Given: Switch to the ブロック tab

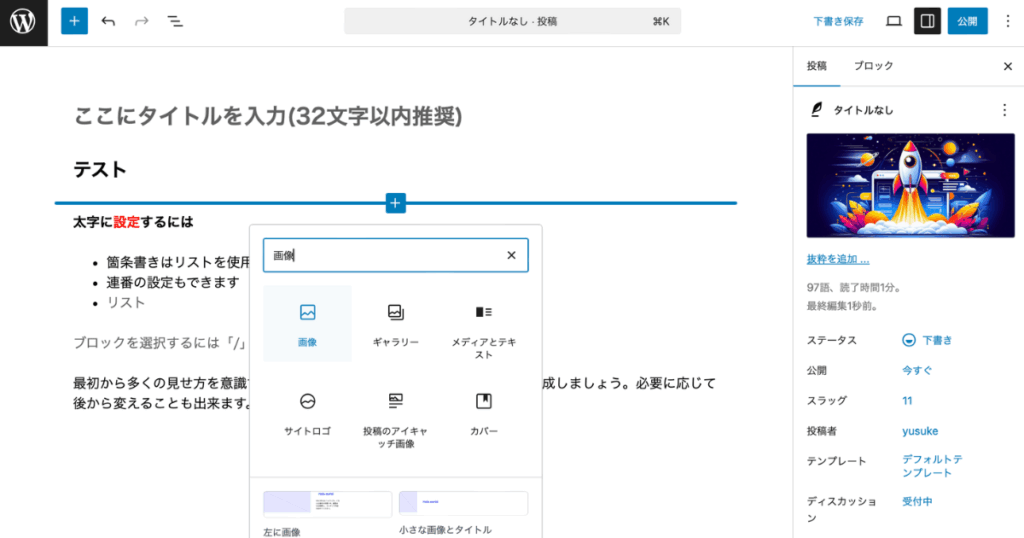Looking at the screenshot, I should [x=873, y=66].
